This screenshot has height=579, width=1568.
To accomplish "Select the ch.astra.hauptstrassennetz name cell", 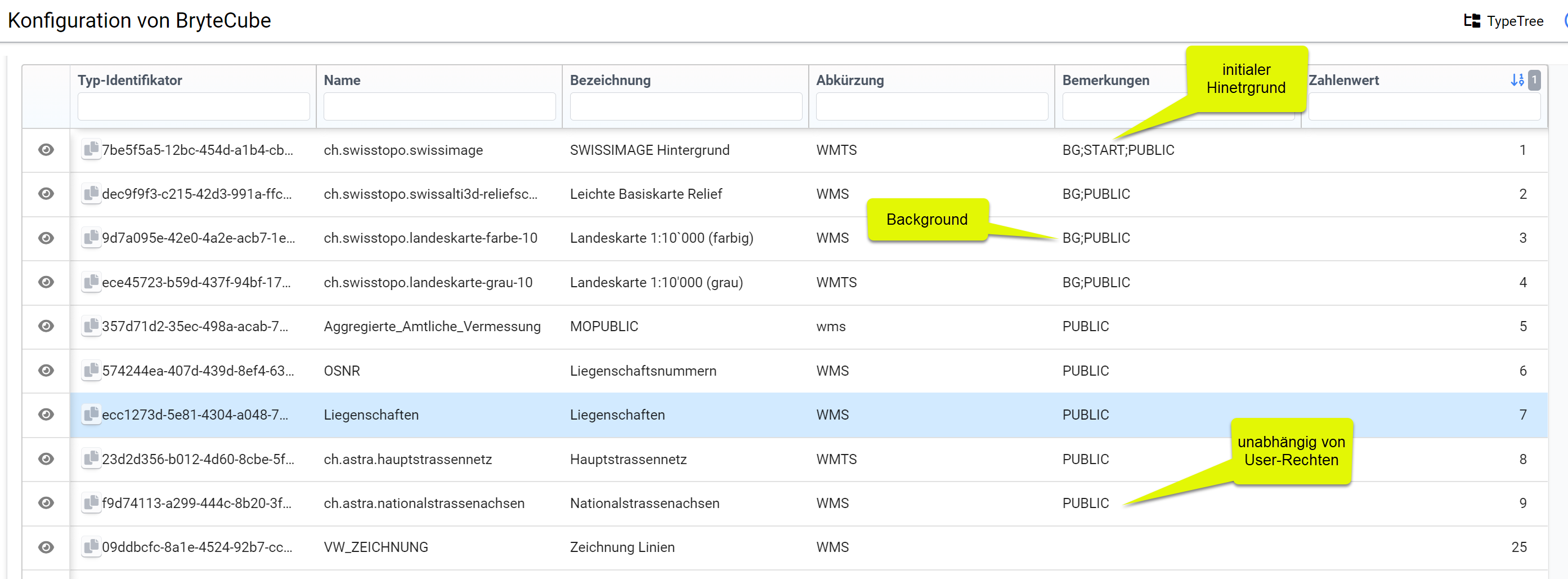I will point(408,459).
